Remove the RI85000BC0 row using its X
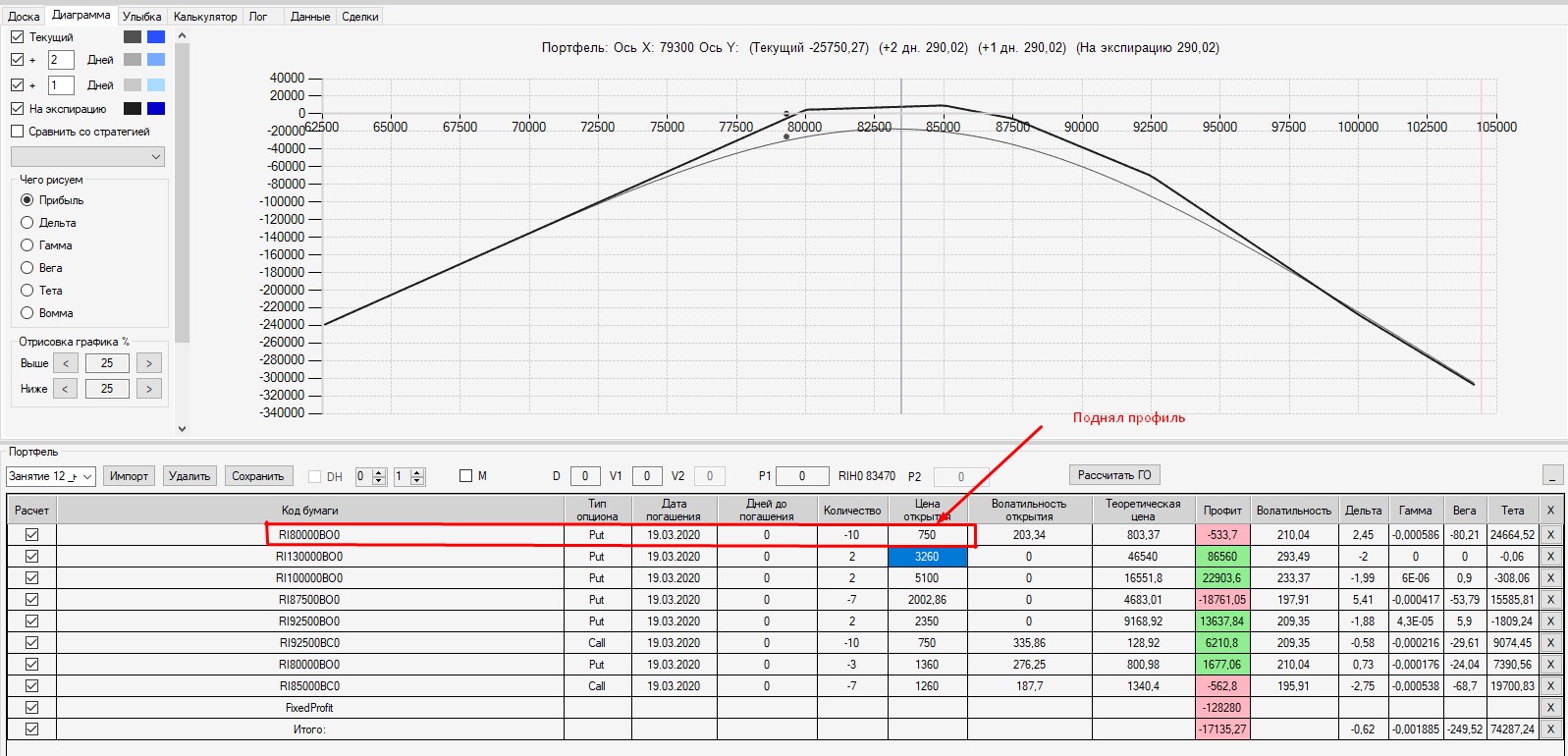The height and width of the screenshot is (756, 1568). click(x=1550, y=686)
